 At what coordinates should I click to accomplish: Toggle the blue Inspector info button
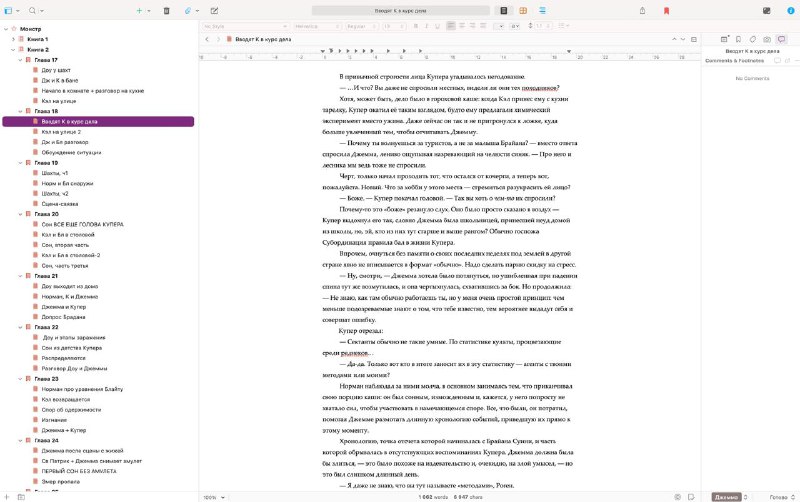790,11
